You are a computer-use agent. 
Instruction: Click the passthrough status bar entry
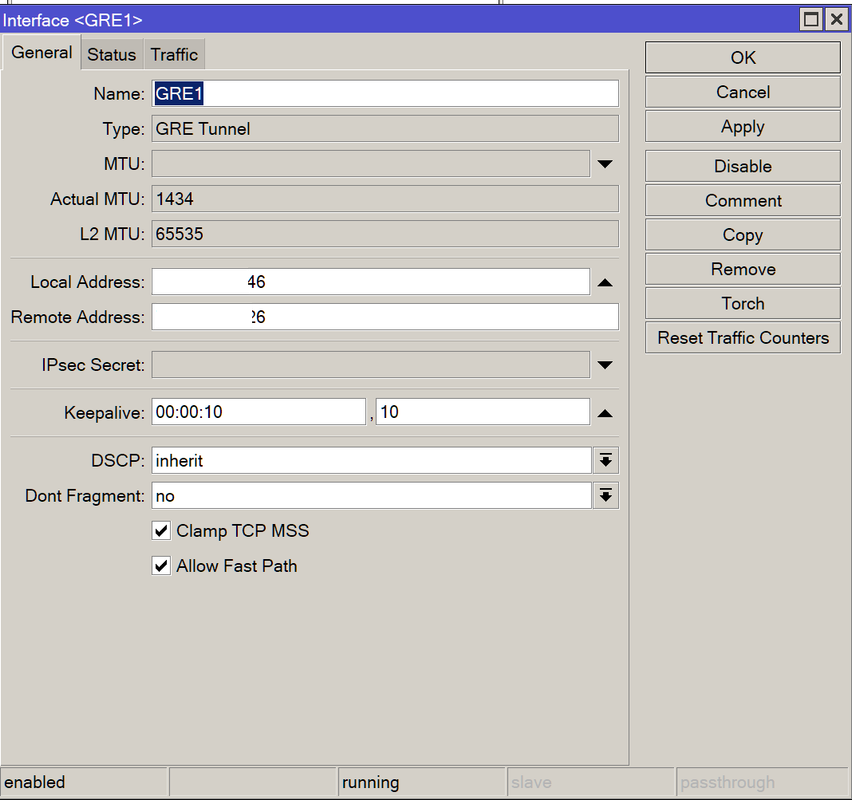pos(763,783)
